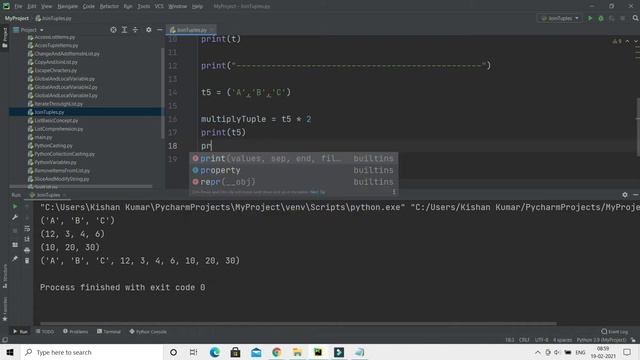Hide the Project panel with the minus icon

click(x=160, y=30)
